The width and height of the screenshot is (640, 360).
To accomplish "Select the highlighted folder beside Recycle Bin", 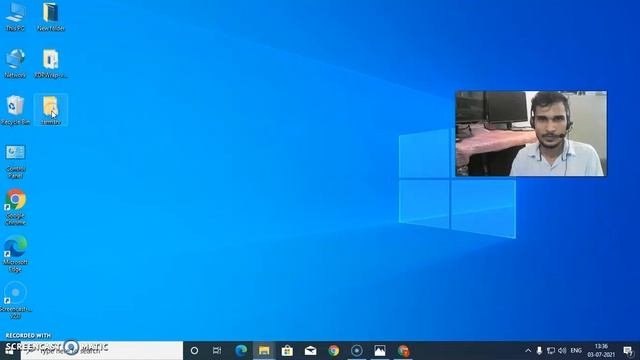I will (51, 110).
